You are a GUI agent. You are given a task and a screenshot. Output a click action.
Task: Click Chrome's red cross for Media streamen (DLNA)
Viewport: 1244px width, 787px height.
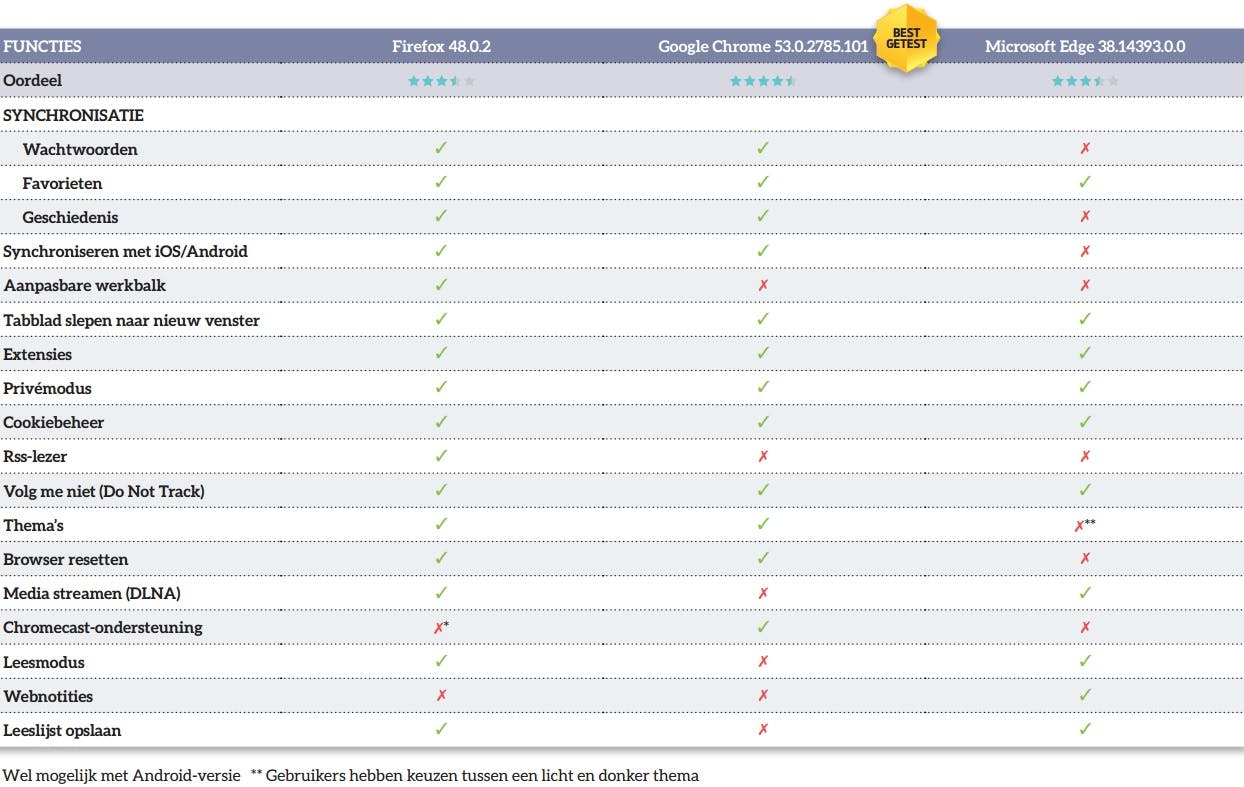click(763, 594)
